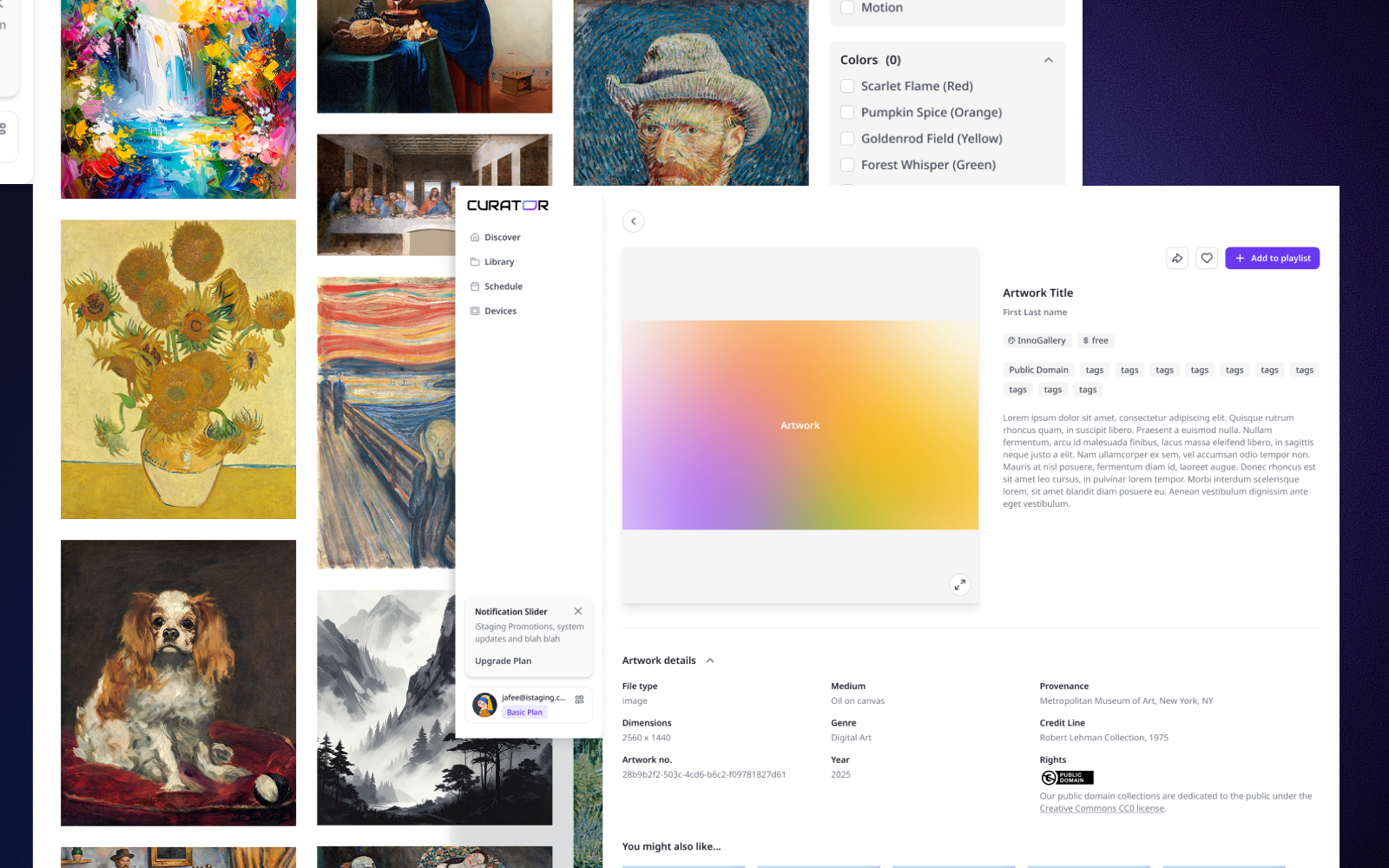Open Schedule in sidebar
The width and height of the screenshot is (1389, 868).
(504, 286)
